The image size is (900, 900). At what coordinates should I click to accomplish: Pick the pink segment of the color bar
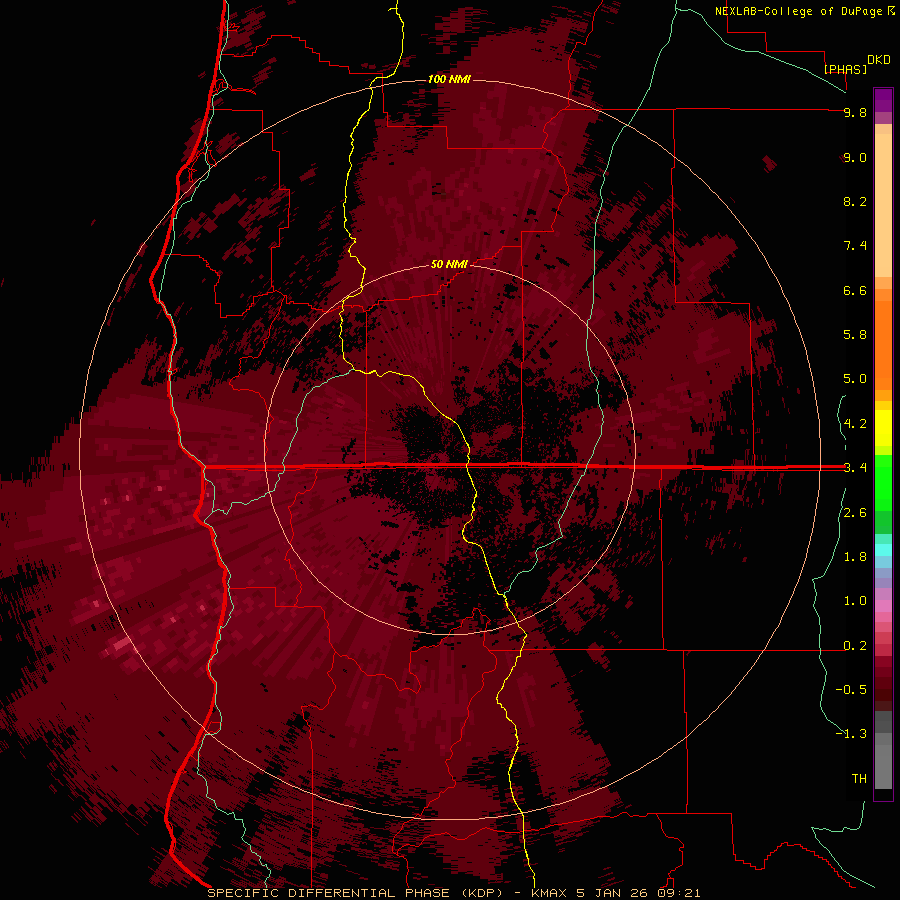point(883,606)
